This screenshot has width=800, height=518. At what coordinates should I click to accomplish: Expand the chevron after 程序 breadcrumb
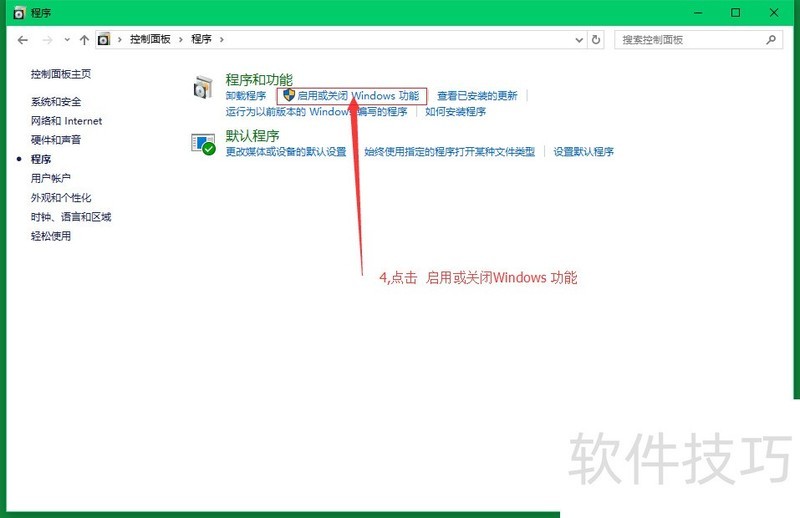click(221, 39)
